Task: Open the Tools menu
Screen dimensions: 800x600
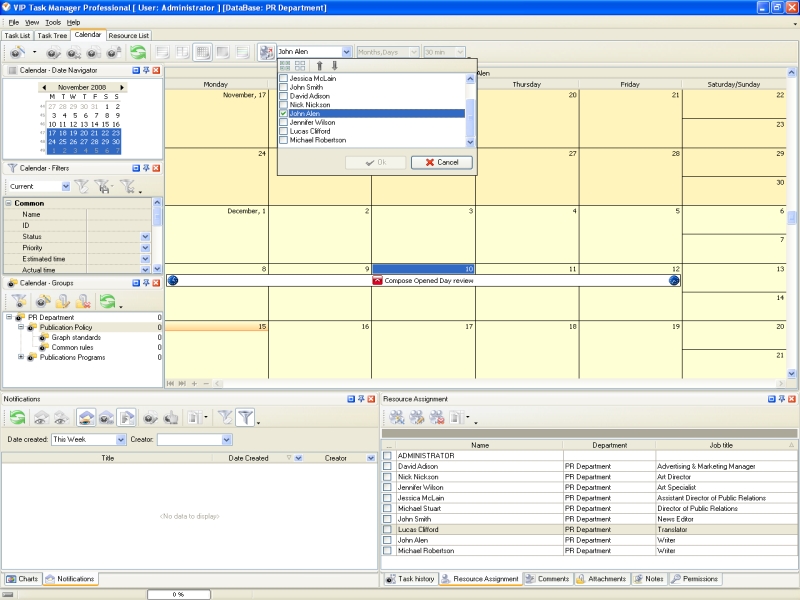Action: pos(53,22)
